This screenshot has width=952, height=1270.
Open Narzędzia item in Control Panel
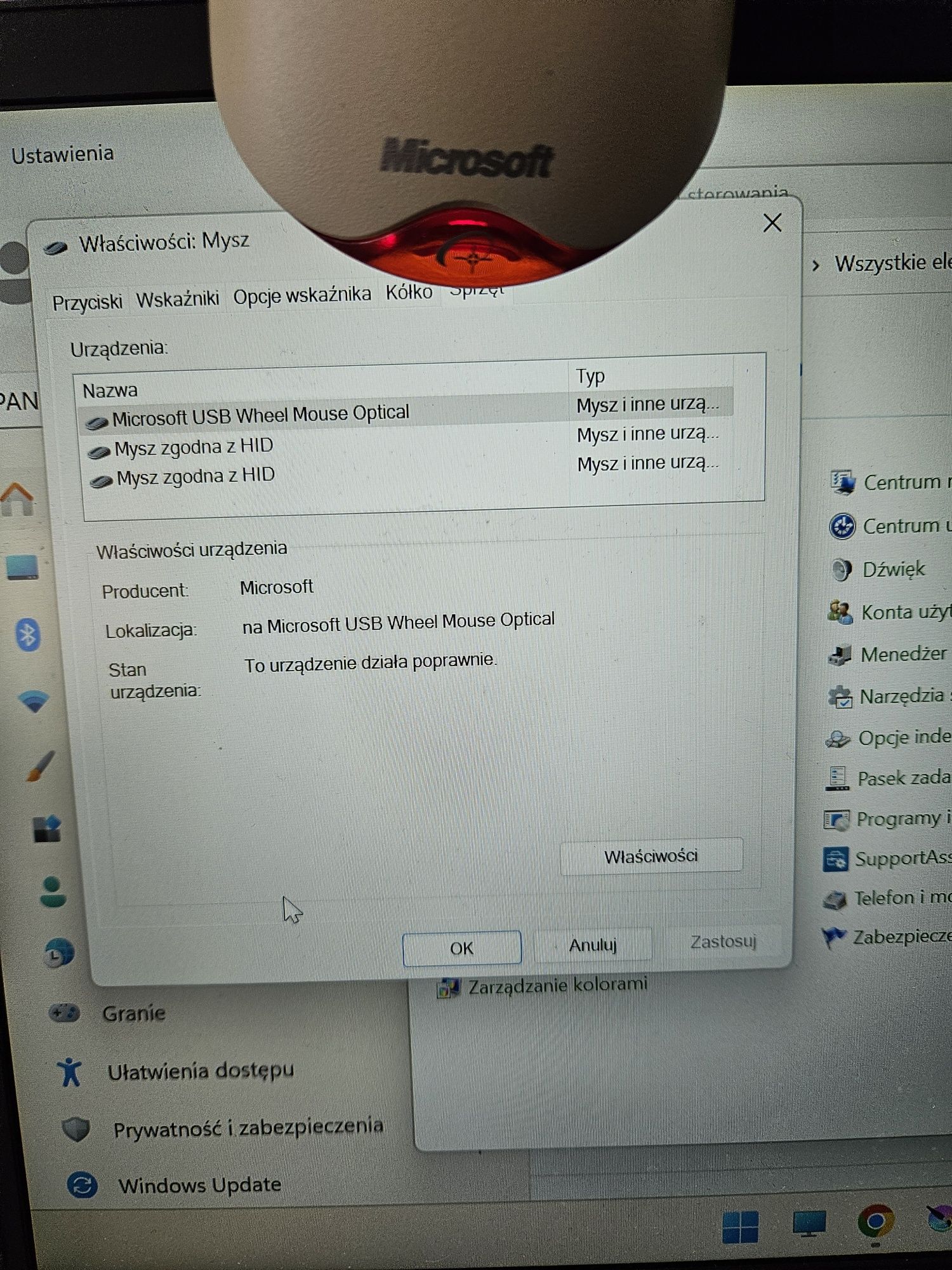(902, 697)
